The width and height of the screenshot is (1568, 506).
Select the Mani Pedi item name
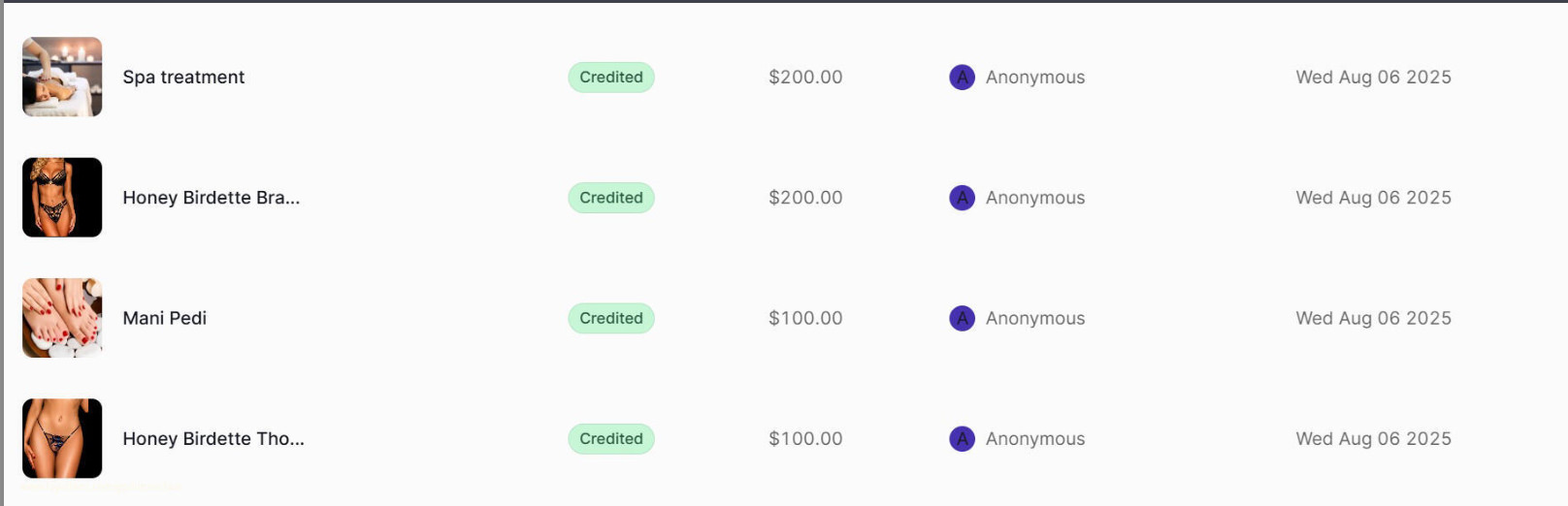(x=164, y=318)
